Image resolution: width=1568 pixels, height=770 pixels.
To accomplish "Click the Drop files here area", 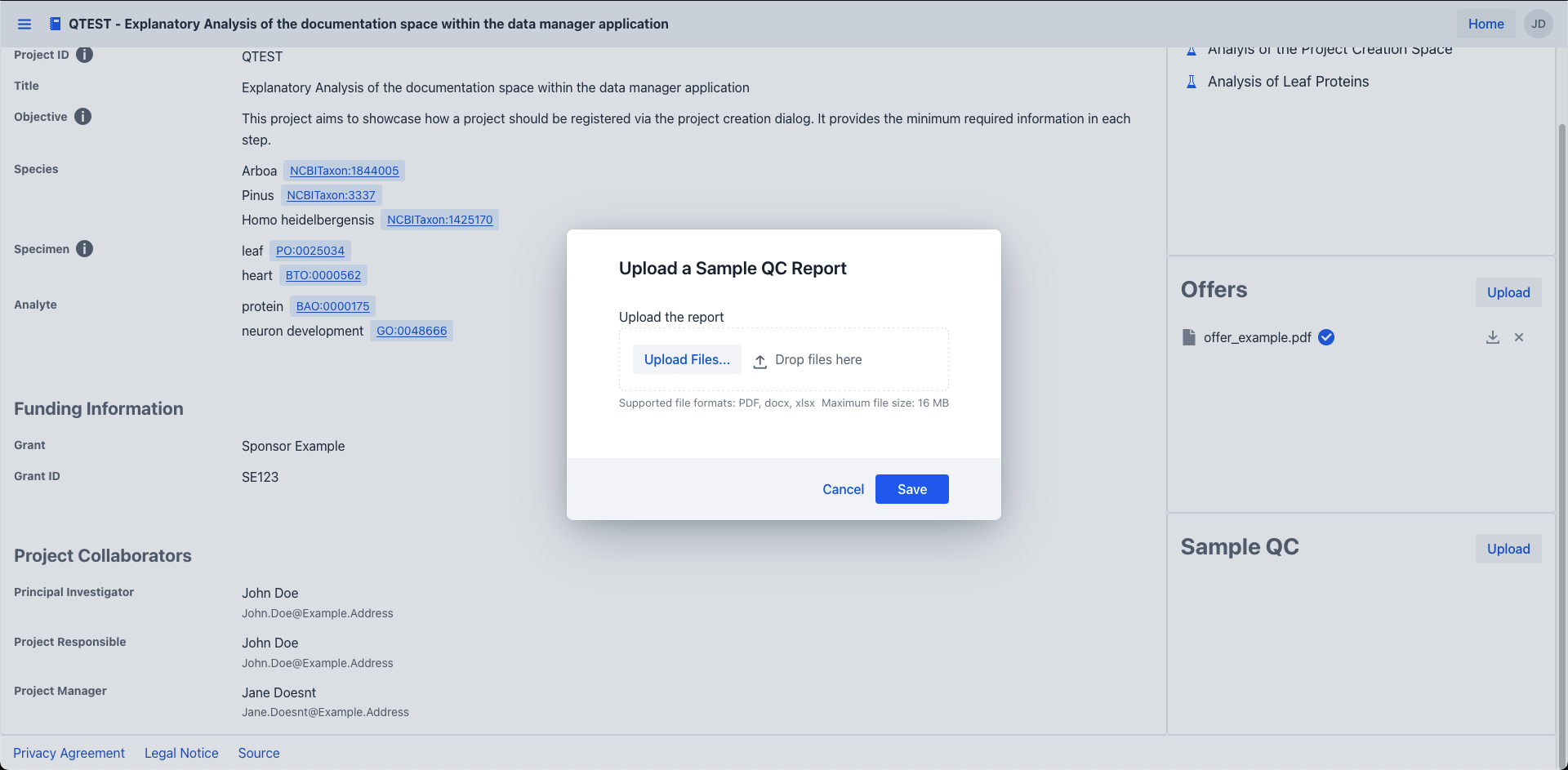I will (x=817, y=360).
